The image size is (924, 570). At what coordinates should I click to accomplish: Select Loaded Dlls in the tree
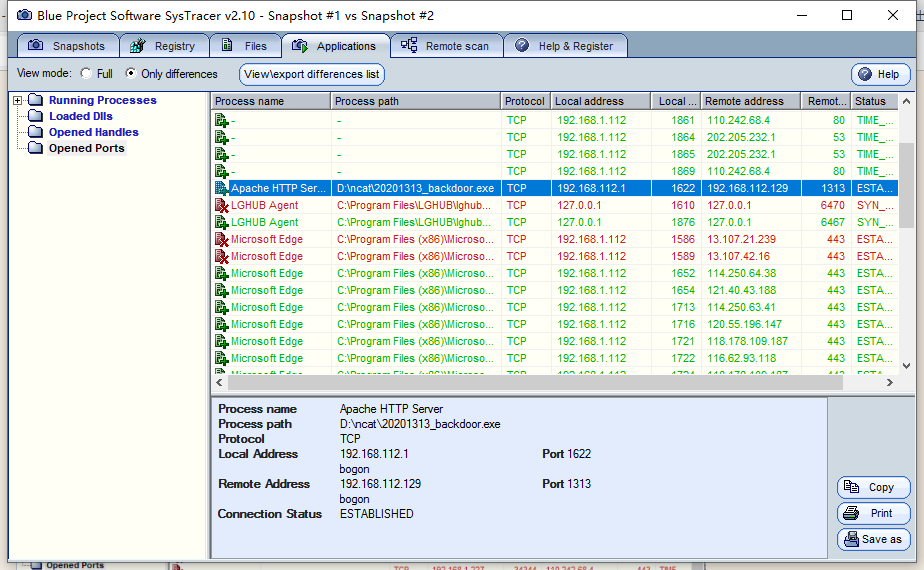pos(81,116)
